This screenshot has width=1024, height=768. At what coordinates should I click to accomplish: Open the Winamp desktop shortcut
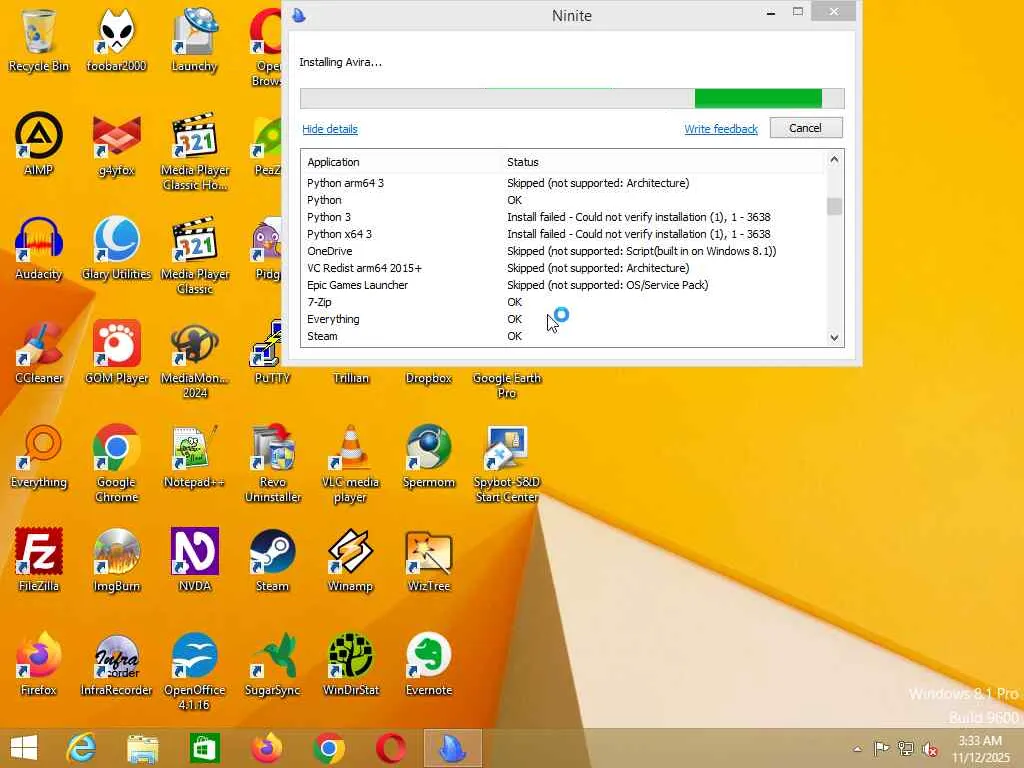(x=350, y=560)
